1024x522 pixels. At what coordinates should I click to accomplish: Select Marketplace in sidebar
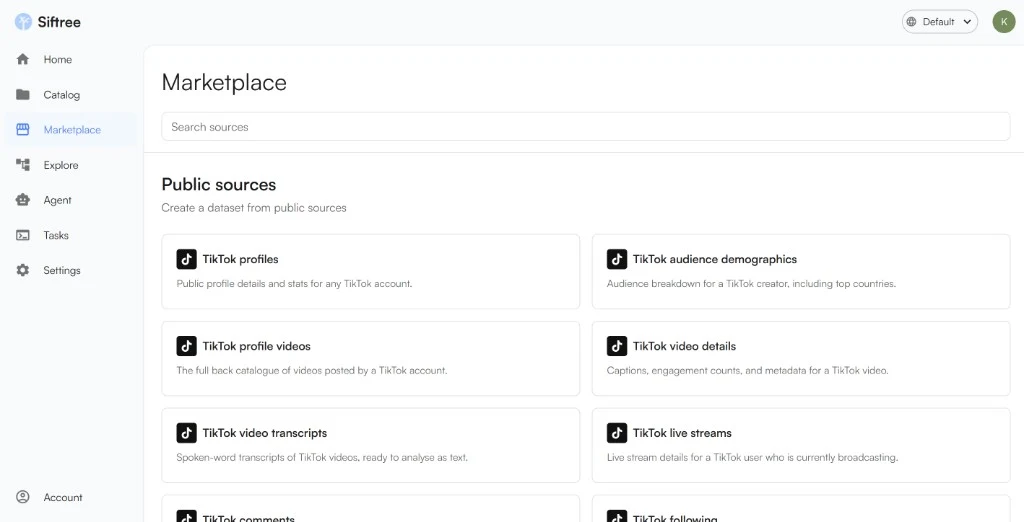pos(71,129)
